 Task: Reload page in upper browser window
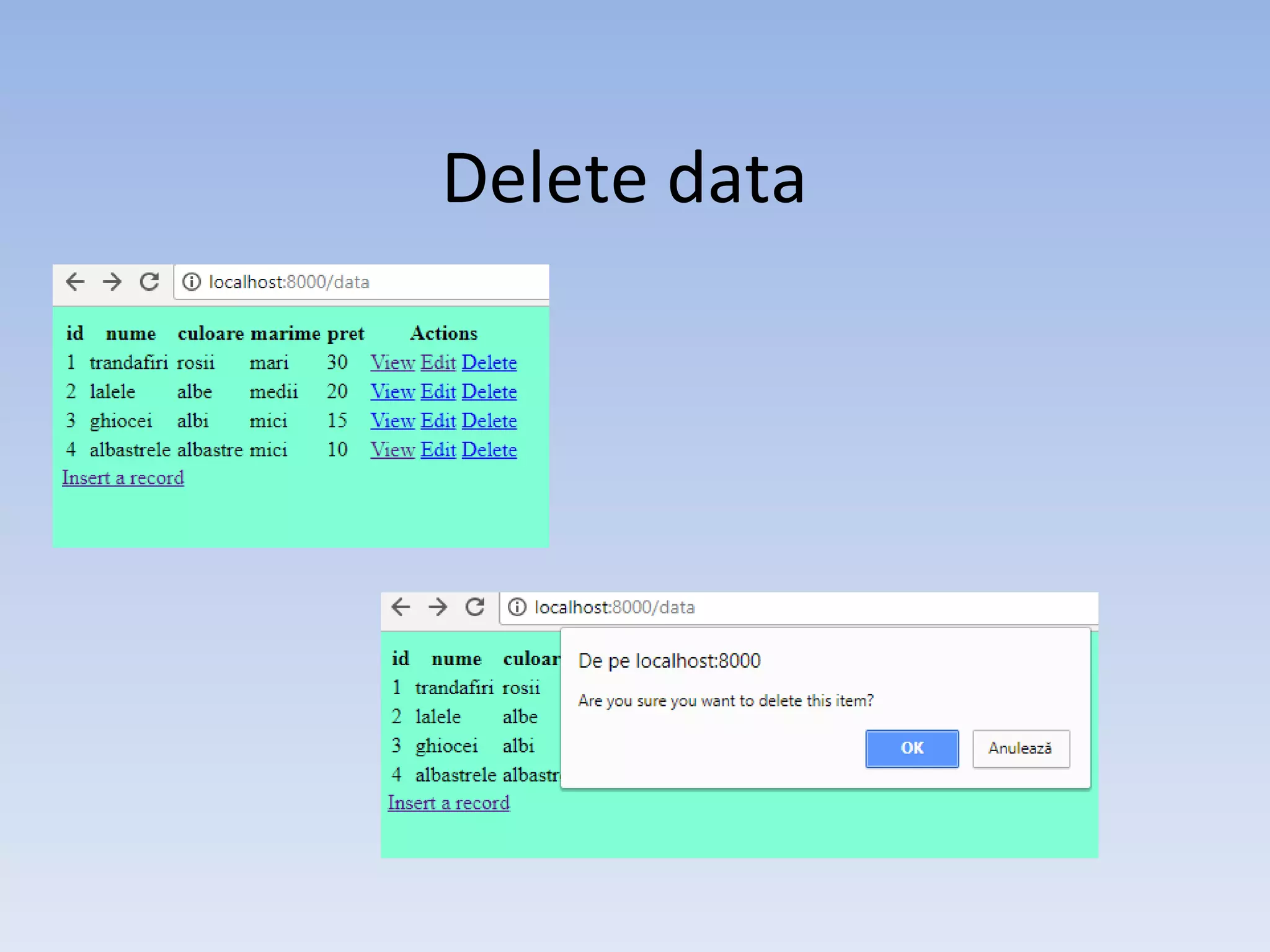coord(149,282)
